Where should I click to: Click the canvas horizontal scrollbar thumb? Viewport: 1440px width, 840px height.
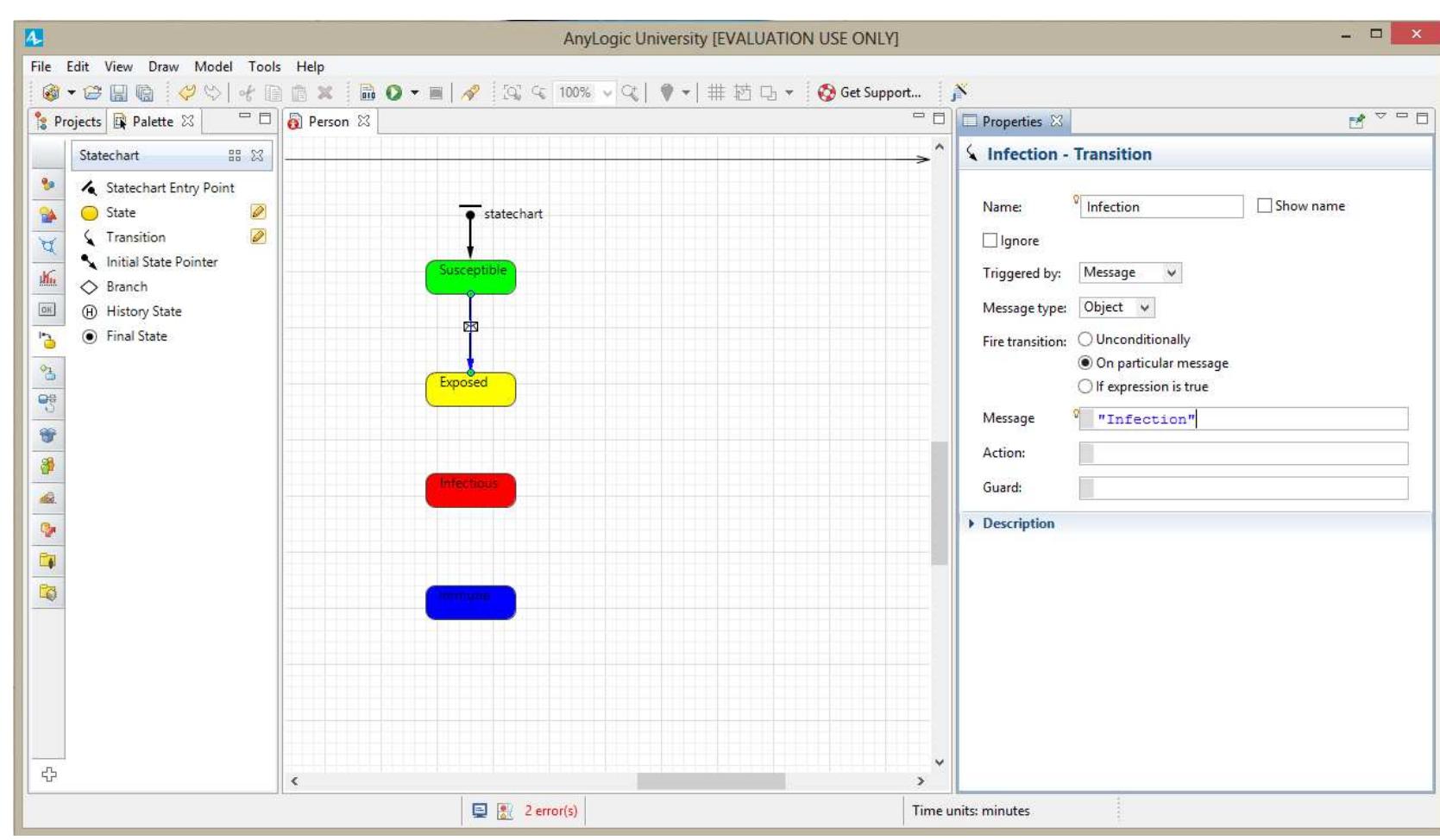(711, 781)
